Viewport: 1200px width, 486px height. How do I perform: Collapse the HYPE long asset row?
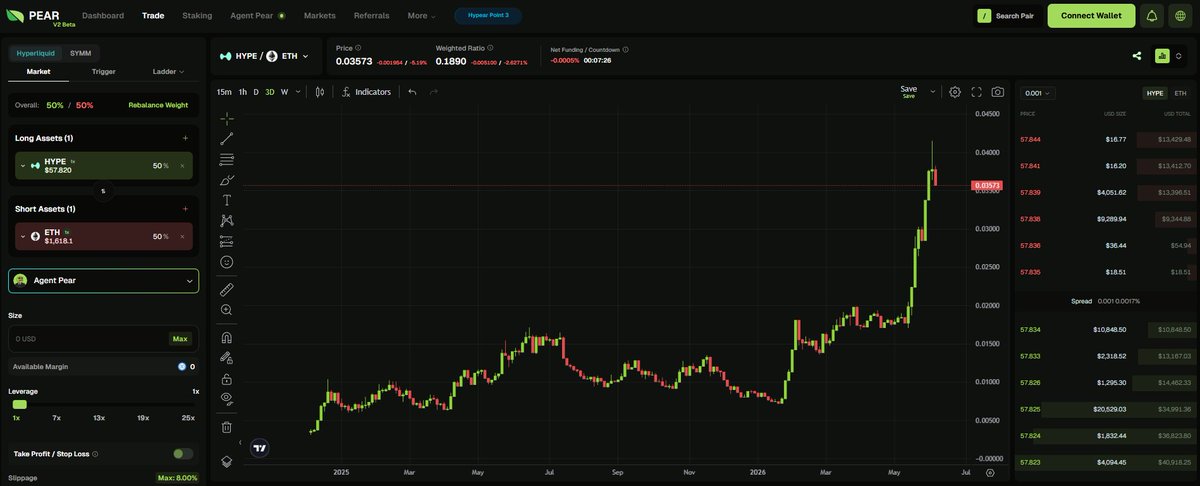click(23, 166)
